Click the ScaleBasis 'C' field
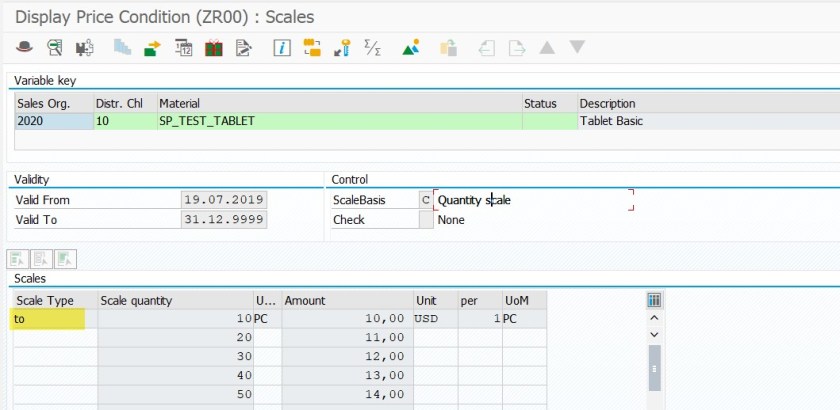840x410 pixels. coord(426,199)
